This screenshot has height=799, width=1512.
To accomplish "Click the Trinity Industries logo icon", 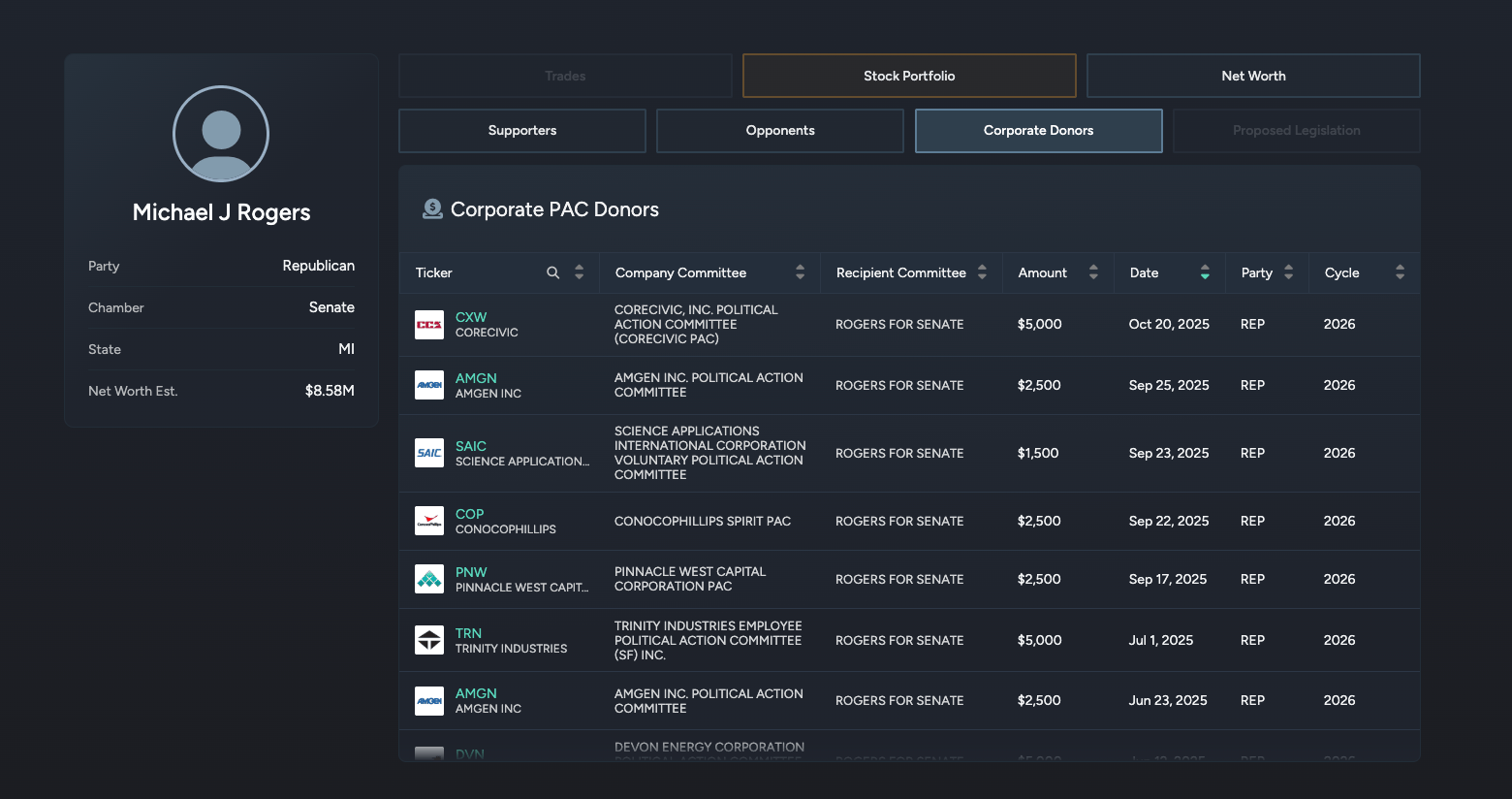I will pos(429,640).
